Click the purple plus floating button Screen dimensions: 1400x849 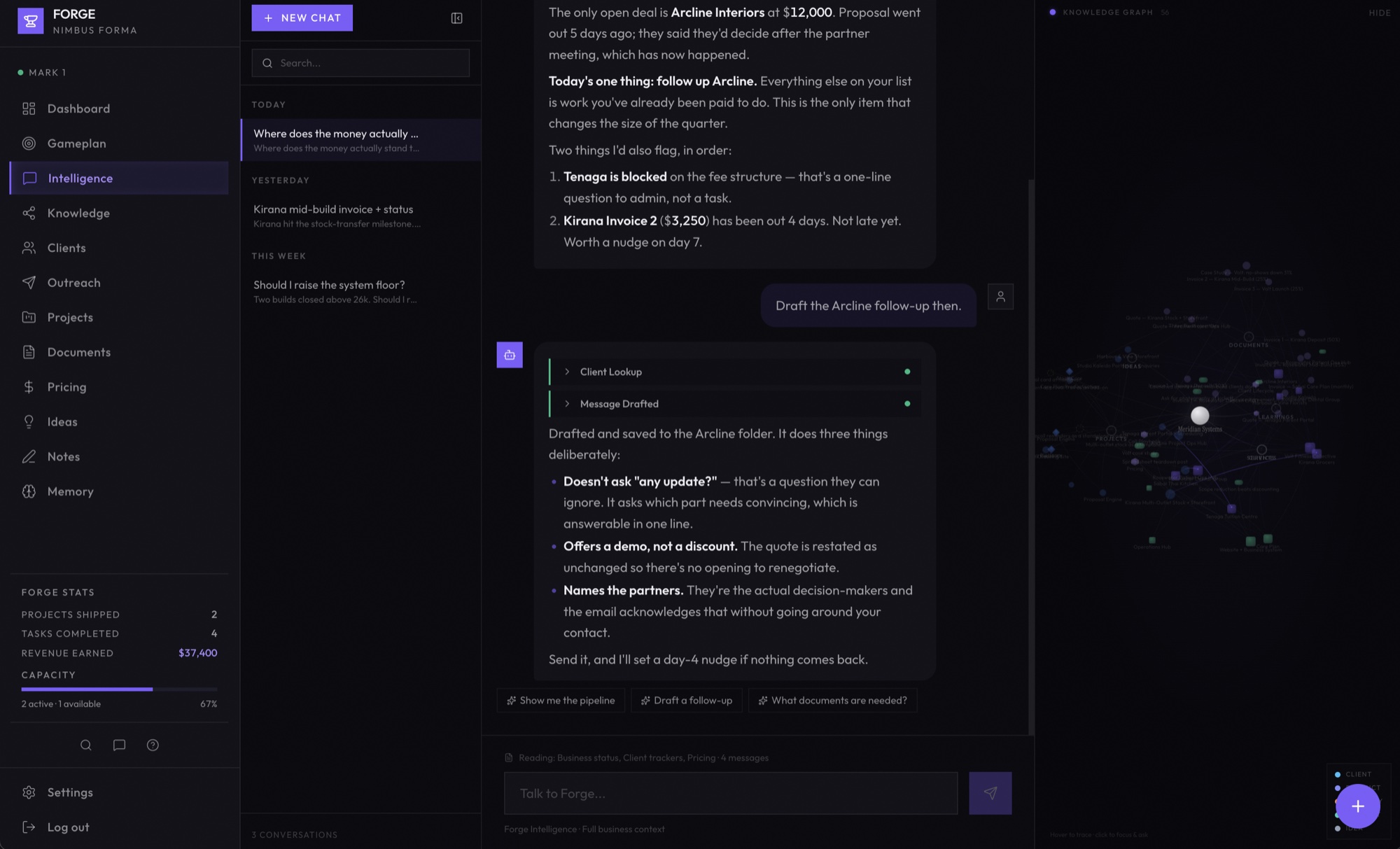tap(1357, 806)
